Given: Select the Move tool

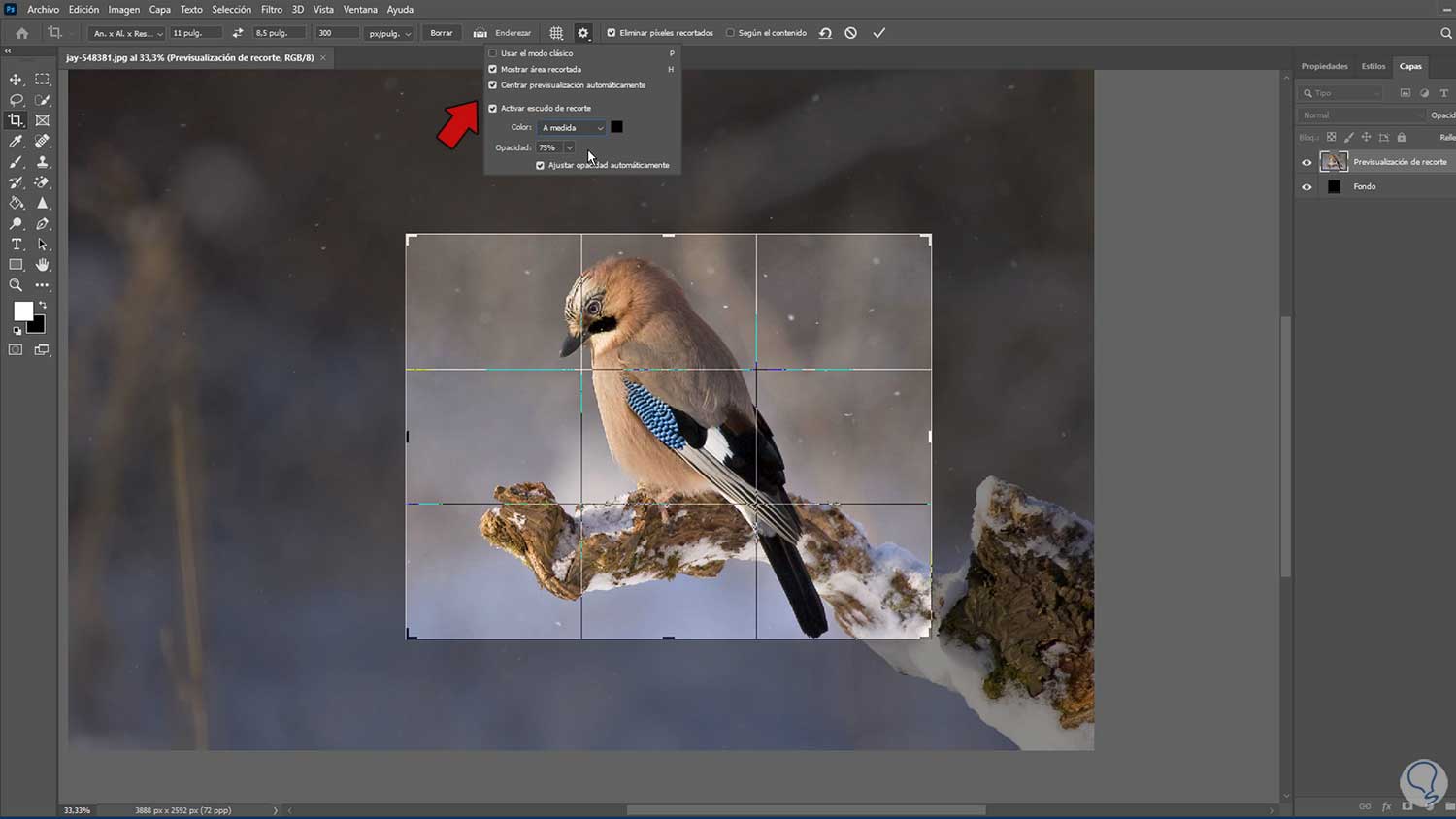Looking at the screenshot, I should coord(16,80).
